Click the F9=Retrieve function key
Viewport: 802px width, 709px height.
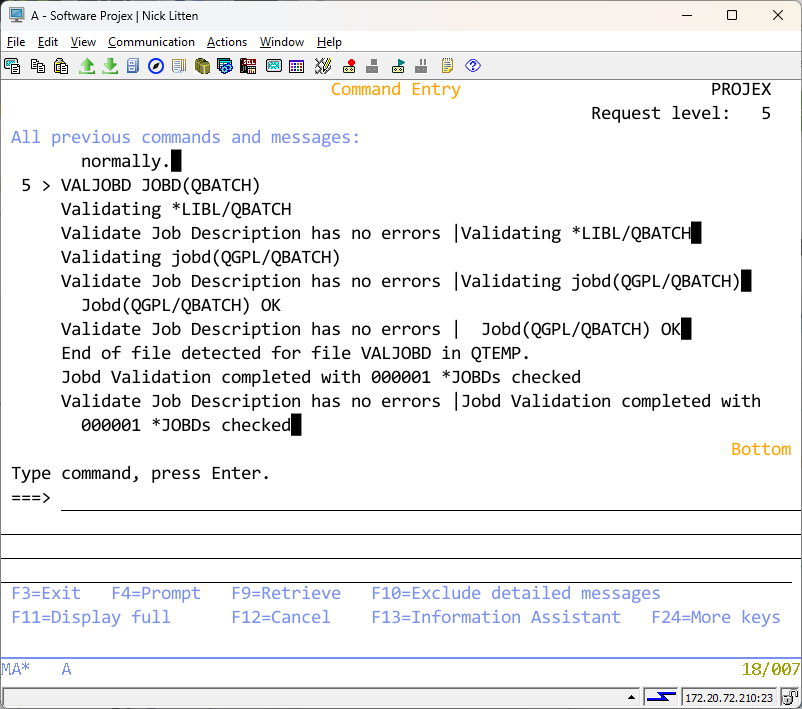[x=286, y=593]
